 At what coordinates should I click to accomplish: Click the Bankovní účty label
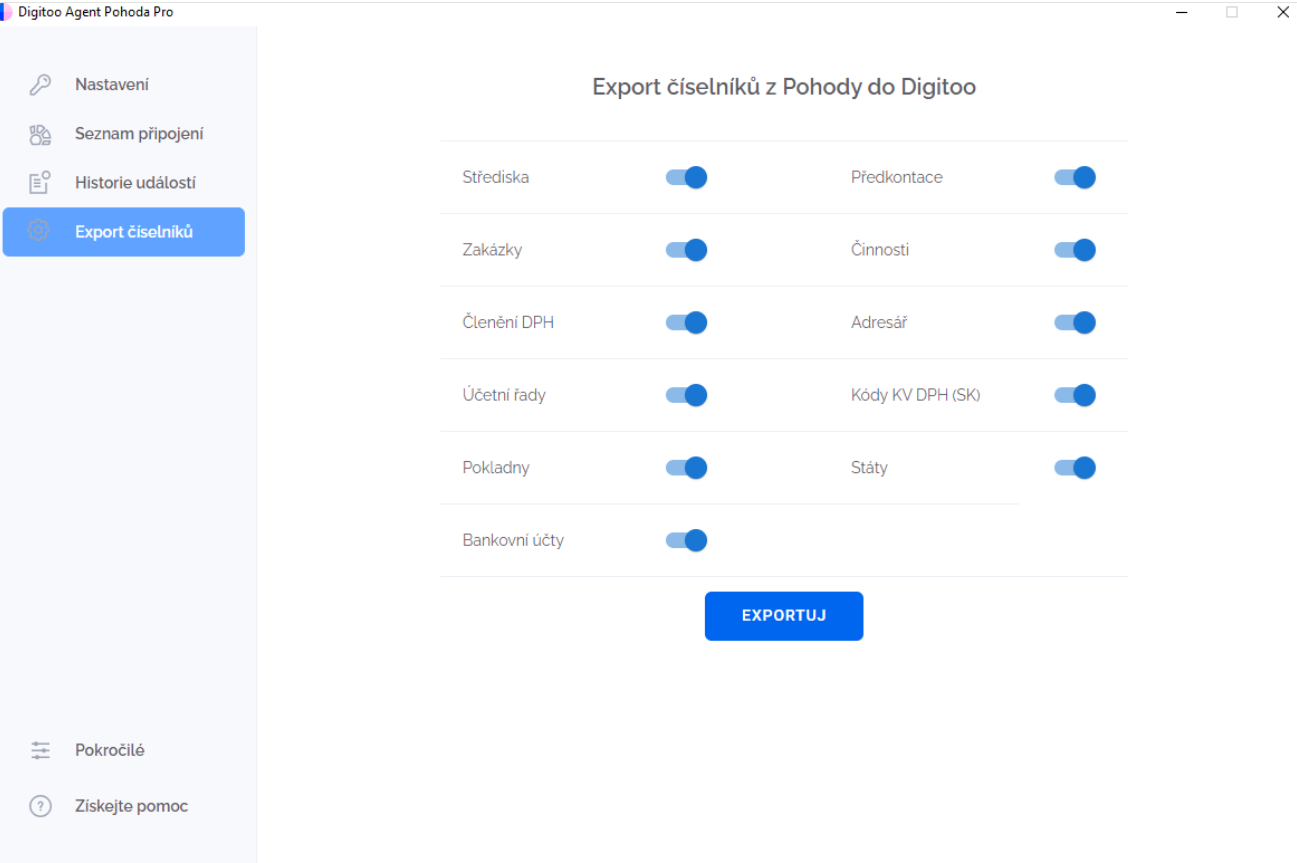[513, 540]
